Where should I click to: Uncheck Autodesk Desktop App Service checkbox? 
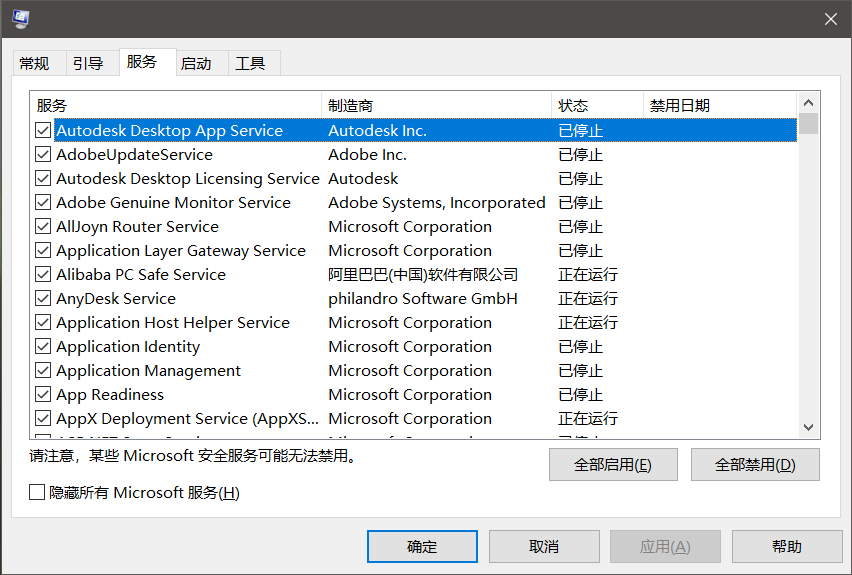point(43,130)
